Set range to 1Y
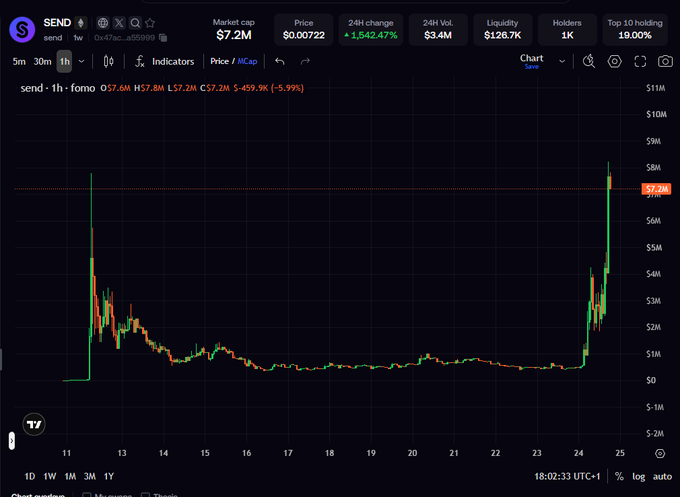This screenshot has width=680, height=497. coord(109,476)
